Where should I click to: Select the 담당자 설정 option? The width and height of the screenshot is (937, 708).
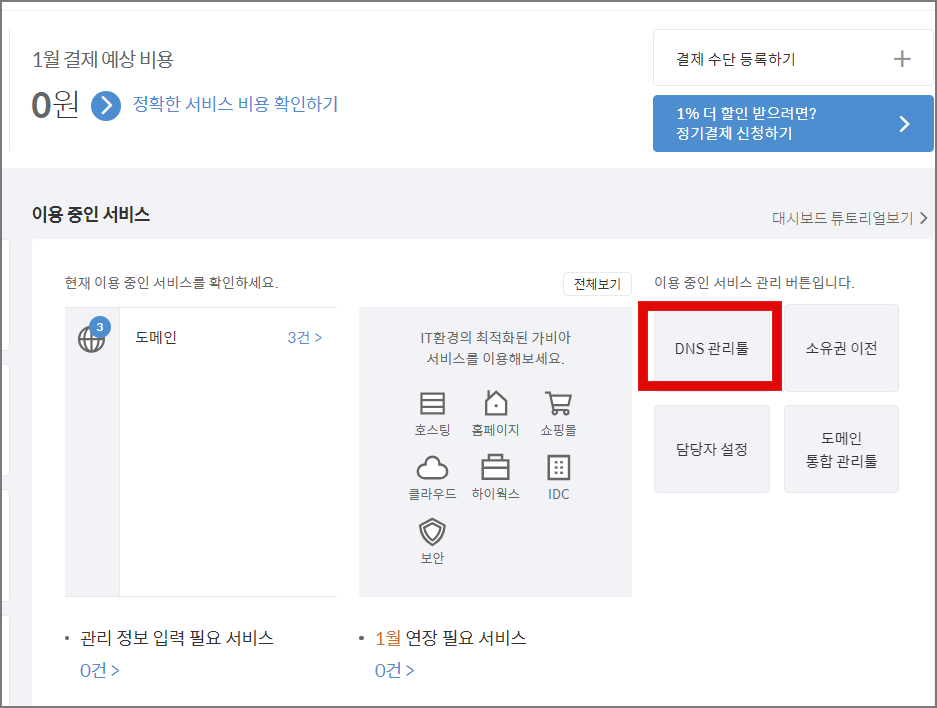[x=711, y=448]
